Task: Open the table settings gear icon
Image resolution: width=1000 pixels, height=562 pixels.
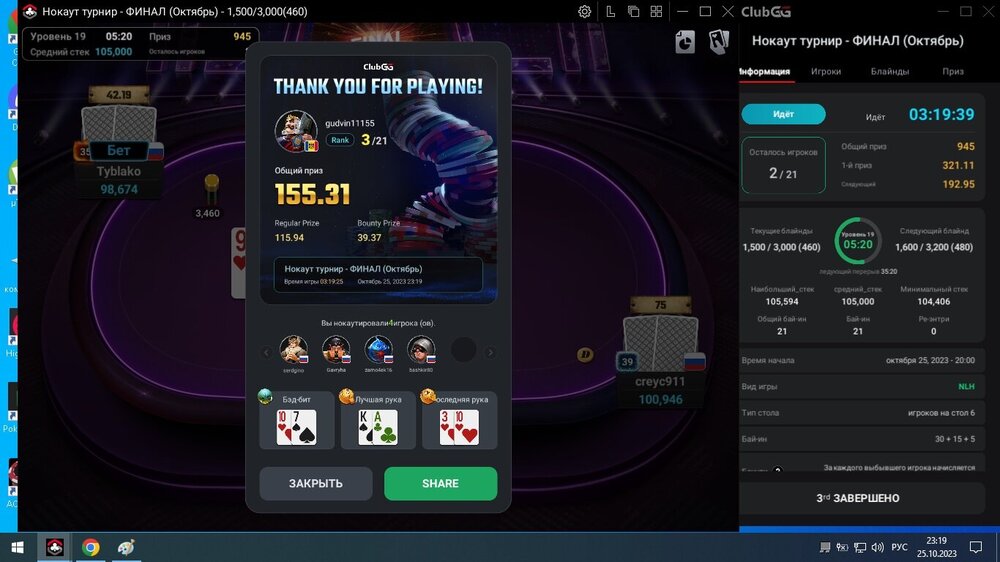Action: click(584, 11)
